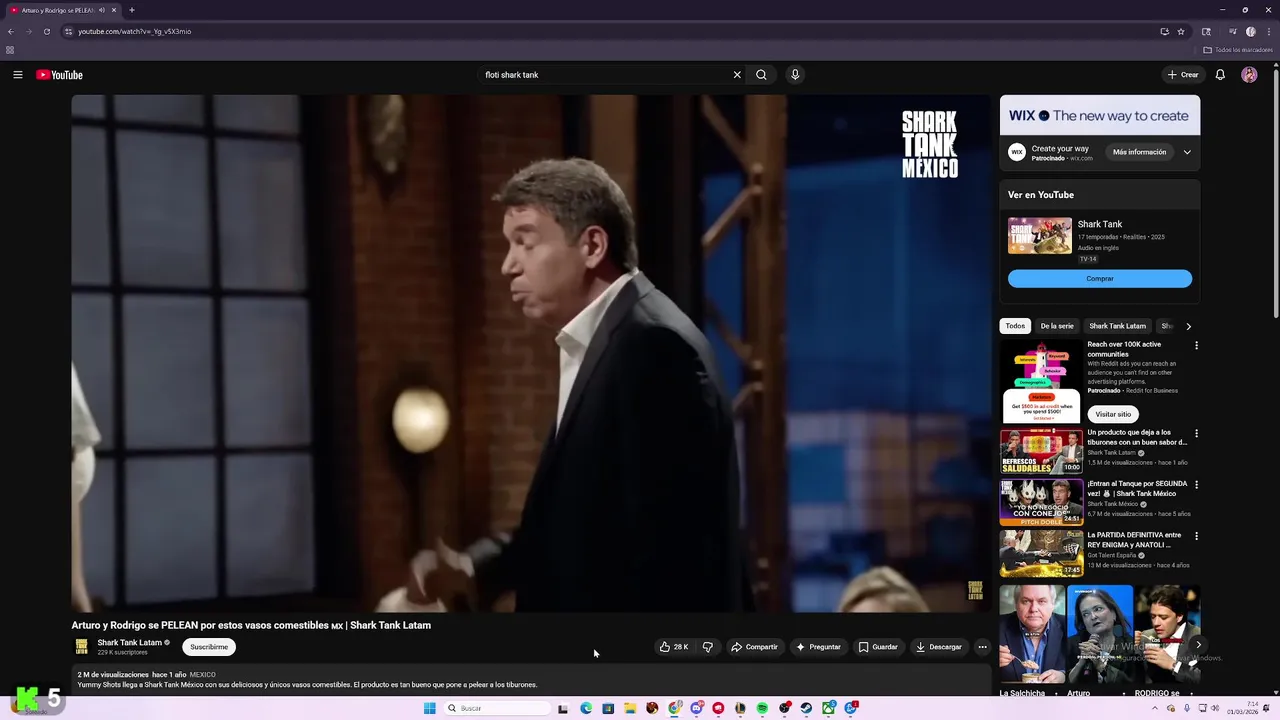Clear the search box with X icon
The height and width of the screenshot is (720, 1280).
[737, 75]
